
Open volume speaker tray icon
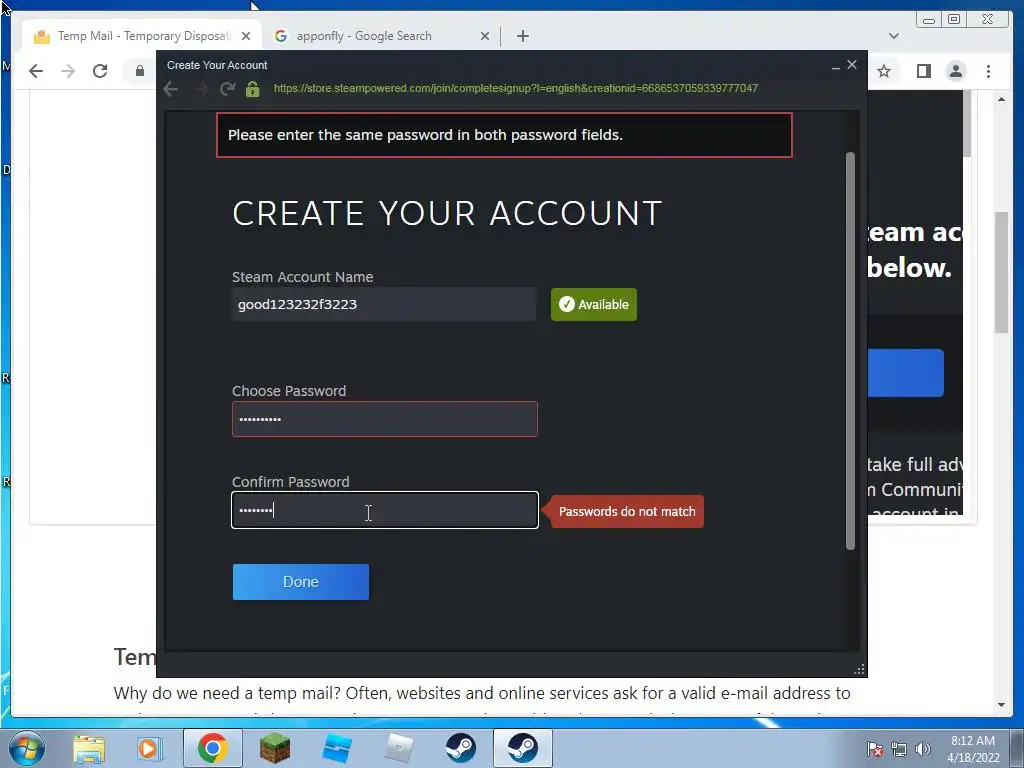click(923, 749)
